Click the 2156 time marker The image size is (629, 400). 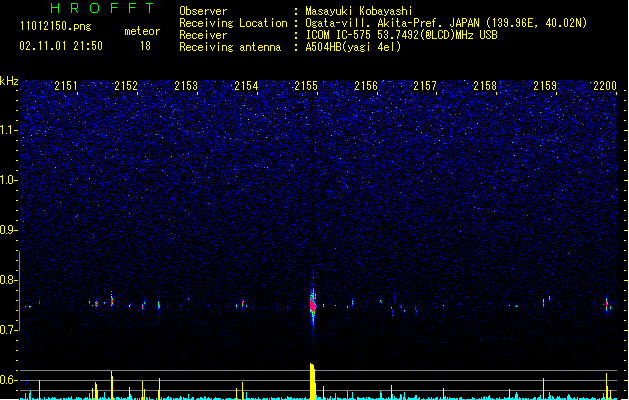pos(366,86)
